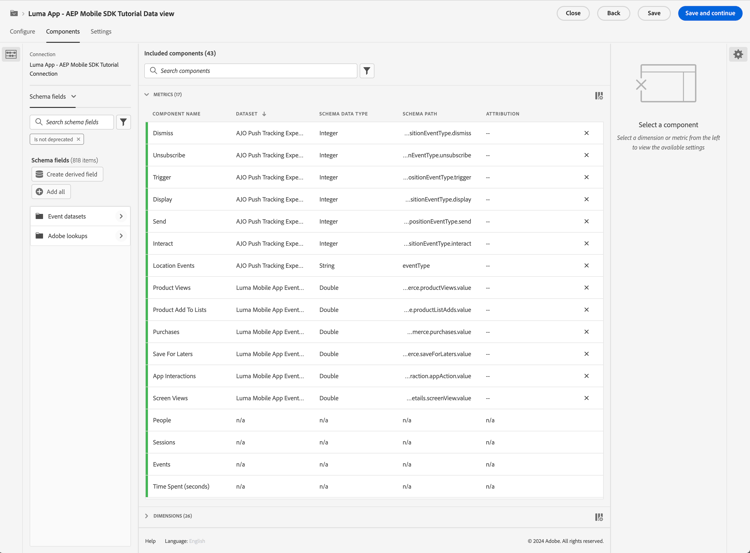
Task: Switch to the Configure tab
Action: point(22,32)
